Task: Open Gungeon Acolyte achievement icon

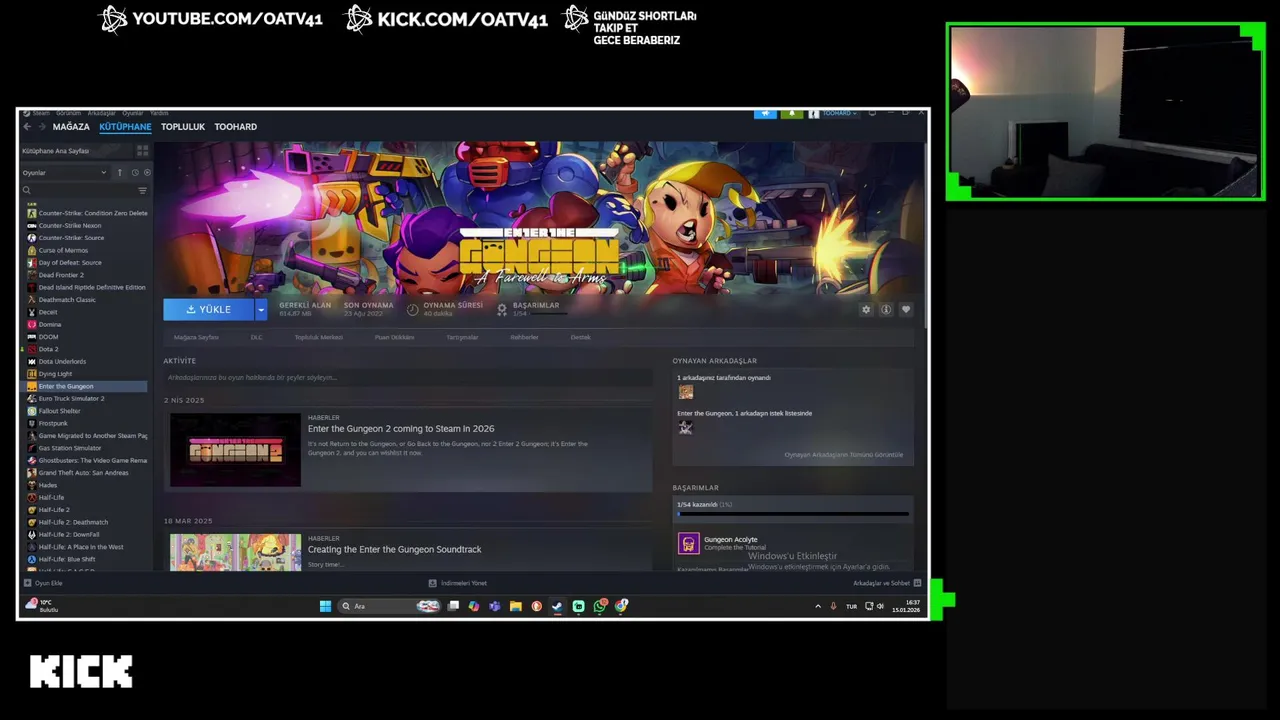Action: 688,543
